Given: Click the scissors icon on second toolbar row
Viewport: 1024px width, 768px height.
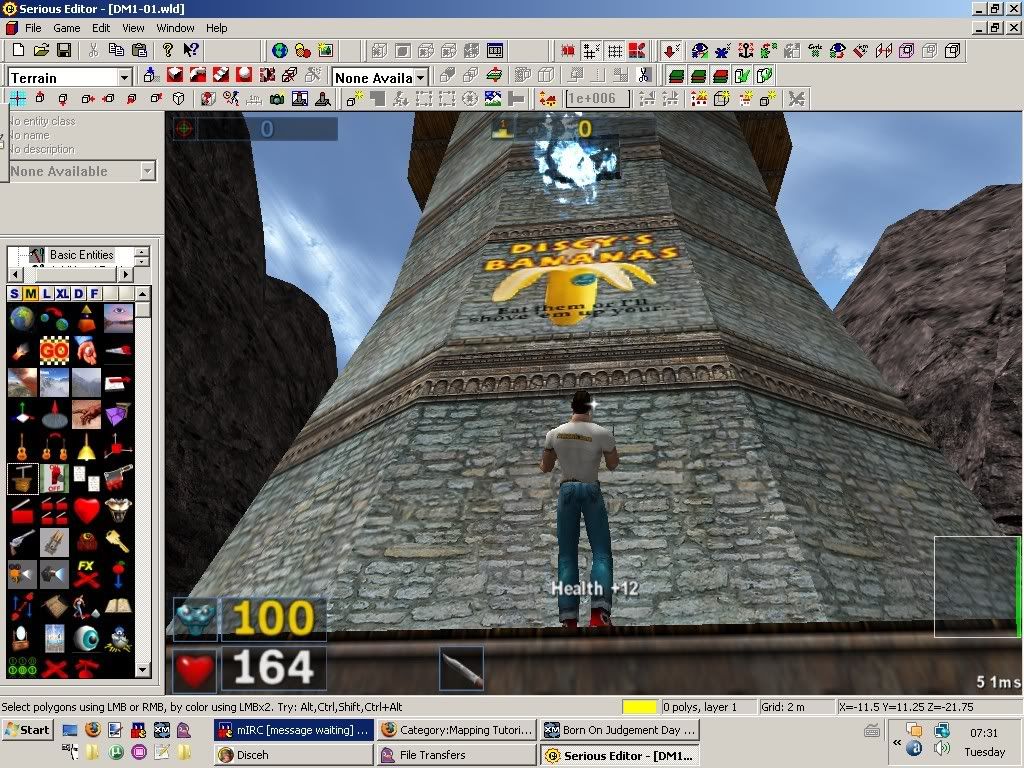Looking at the screenshot, I should pos(644,75).
